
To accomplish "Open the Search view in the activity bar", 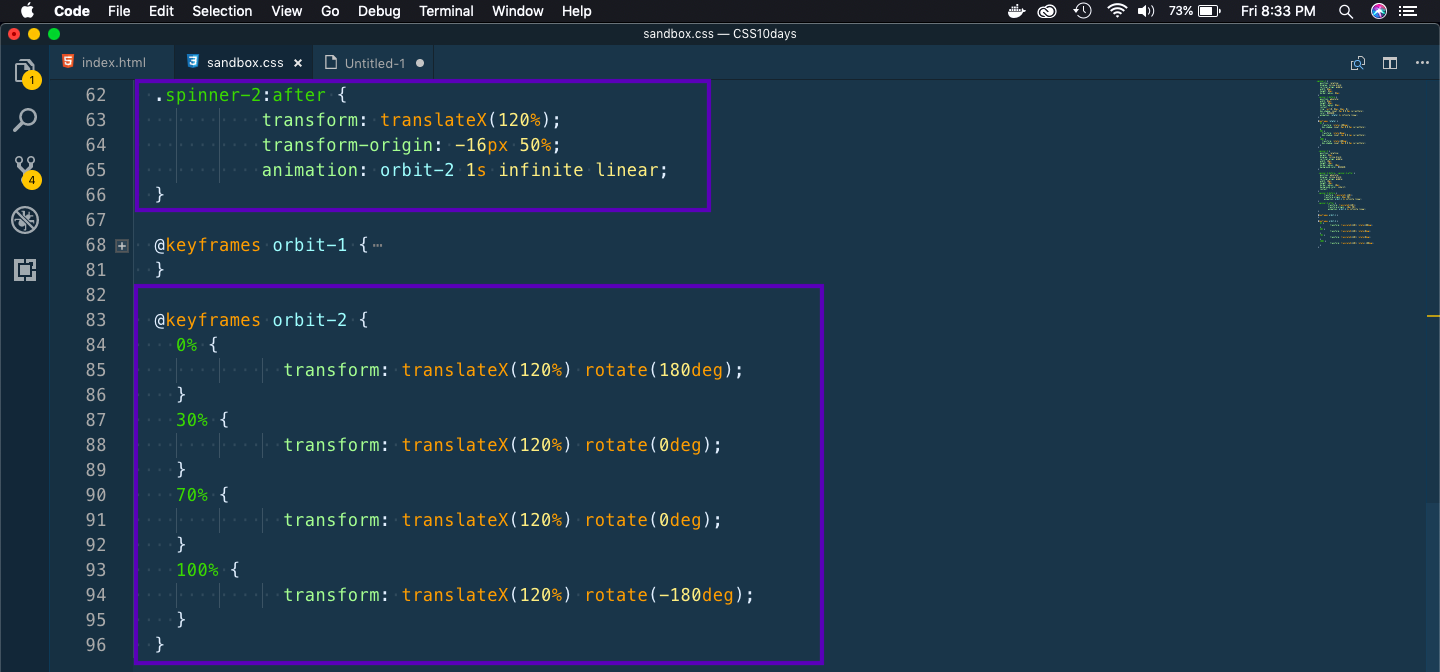I will (x=25, y=121).
